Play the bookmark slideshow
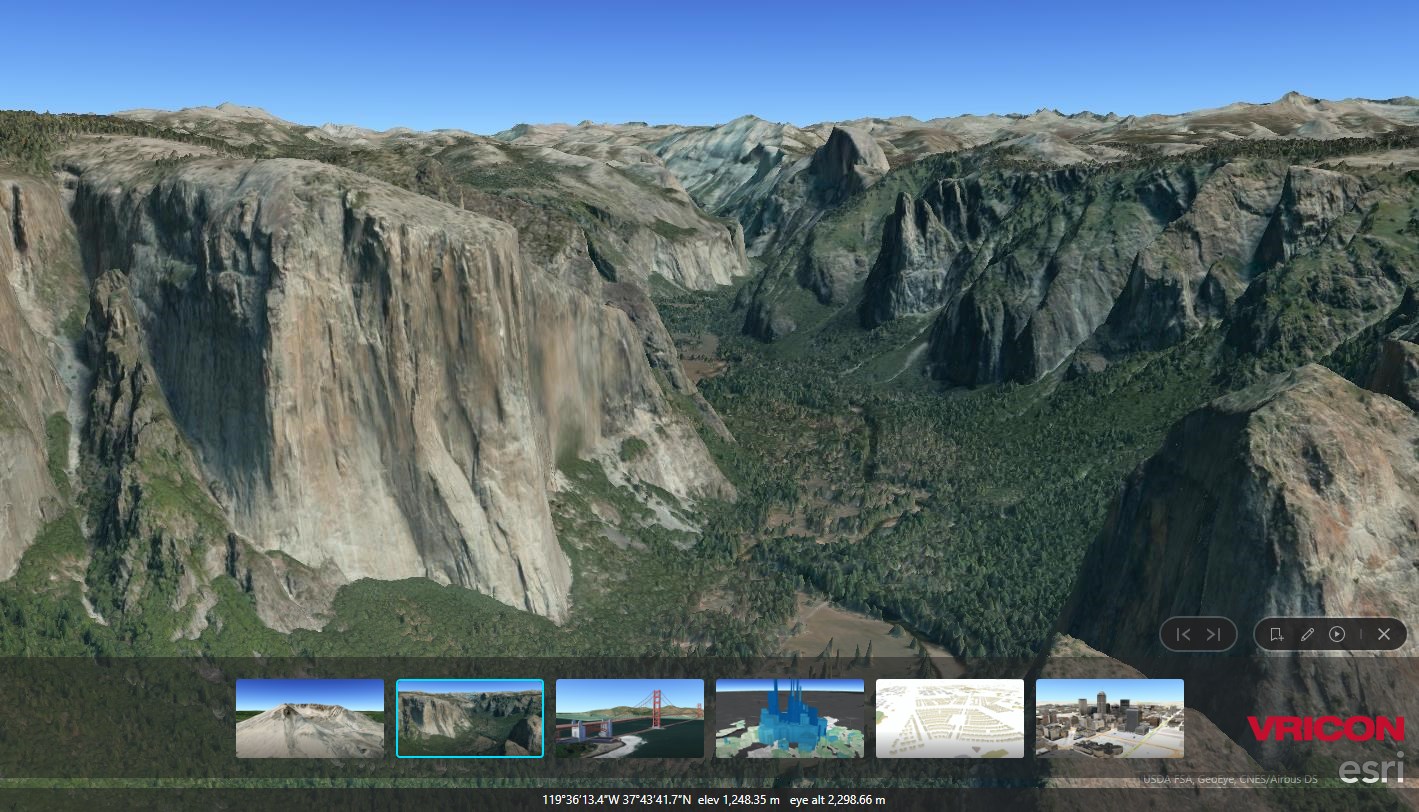The height and width of the screenshot is (812, 1419). (x=1337, y=634)
